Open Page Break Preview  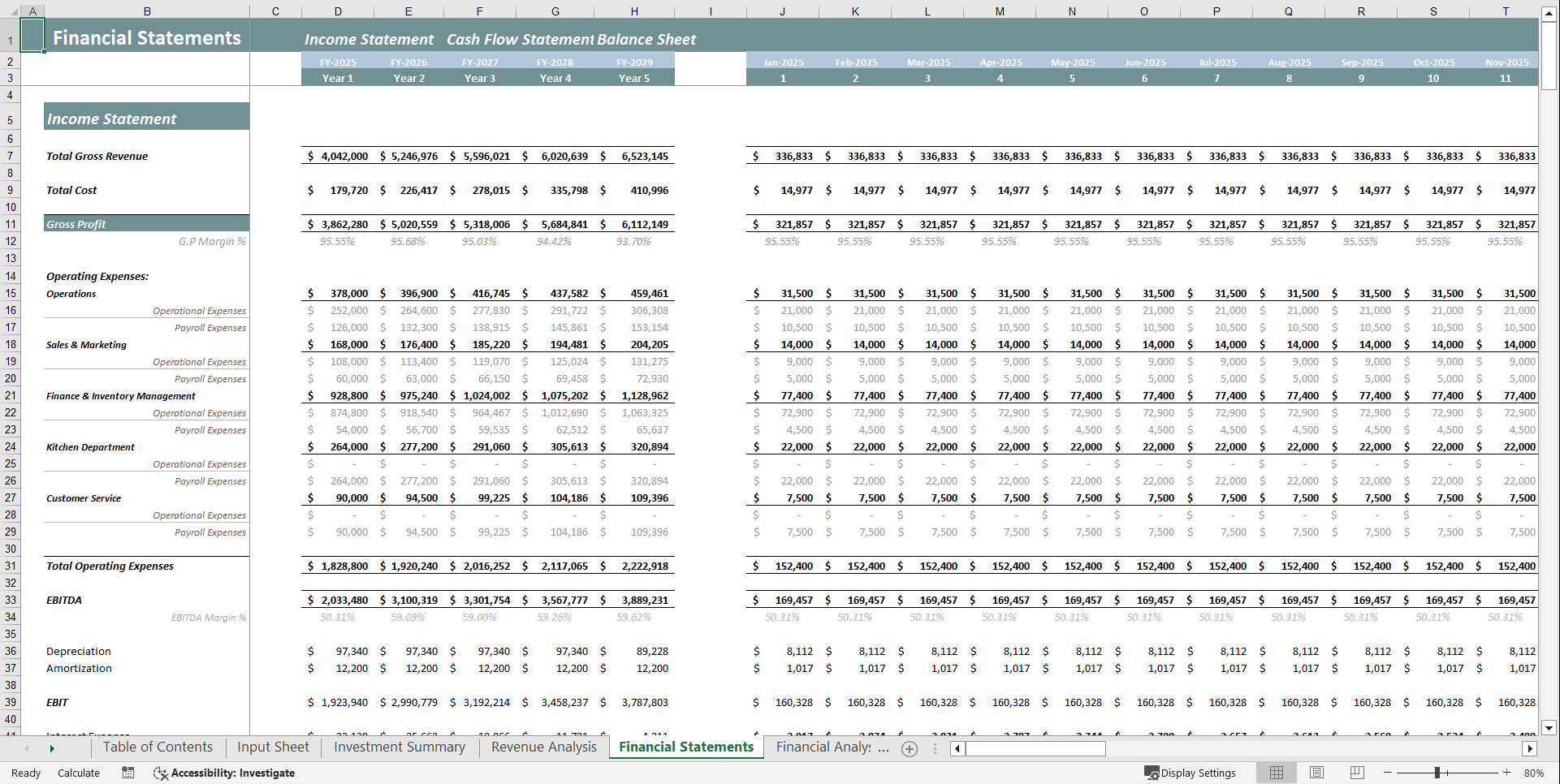(x=1357, y=773)
